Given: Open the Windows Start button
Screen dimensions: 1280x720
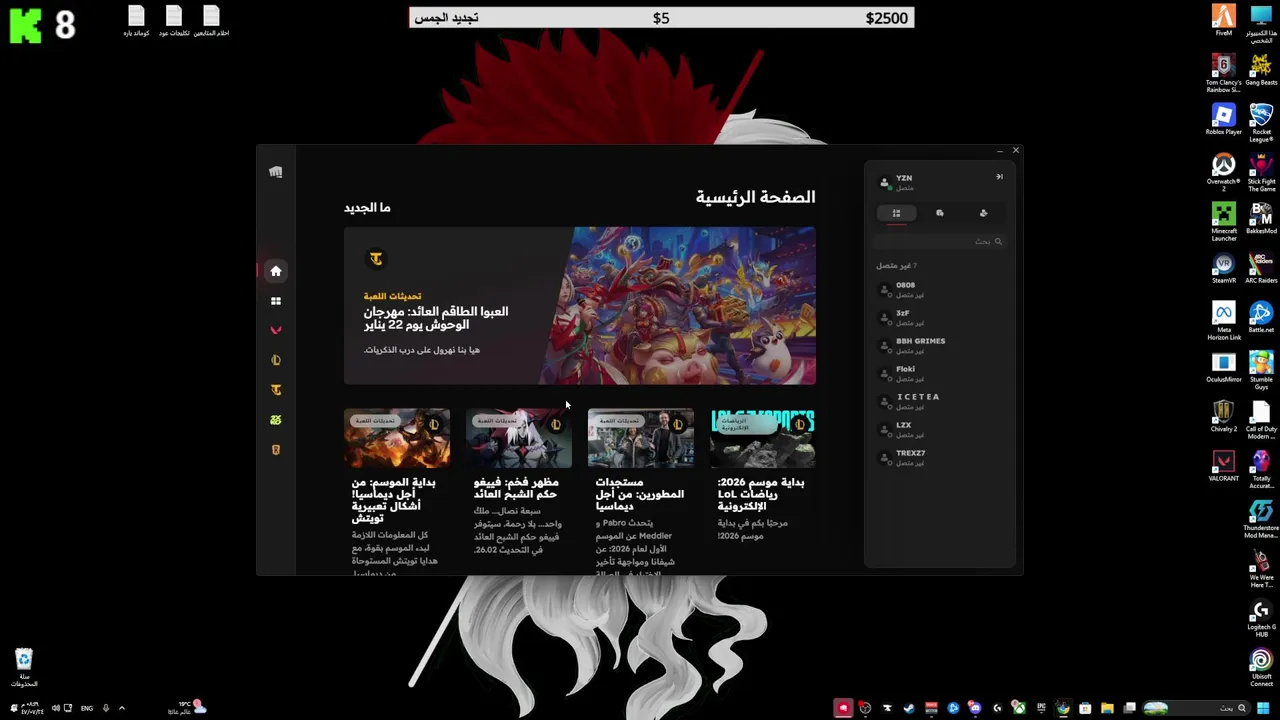Looking at the screenshot, I should point(1262,708).
